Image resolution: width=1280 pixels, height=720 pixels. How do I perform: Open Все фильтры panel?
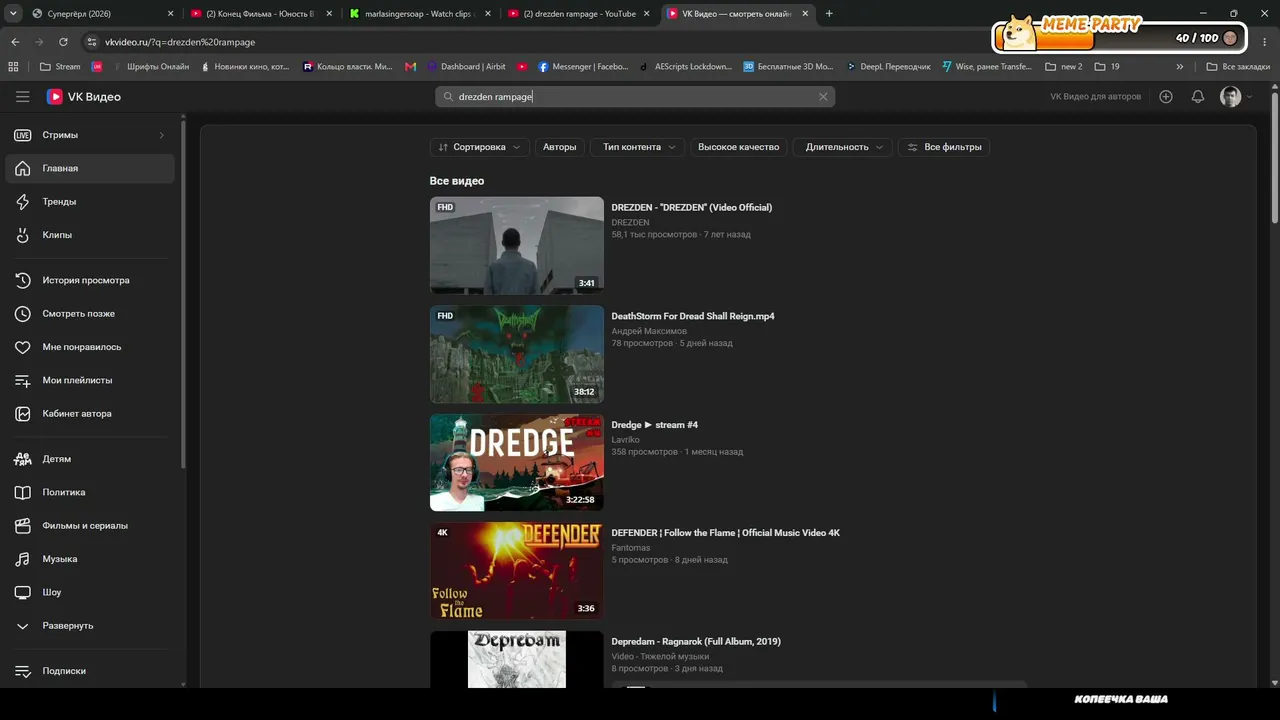[x=944, y=147]
